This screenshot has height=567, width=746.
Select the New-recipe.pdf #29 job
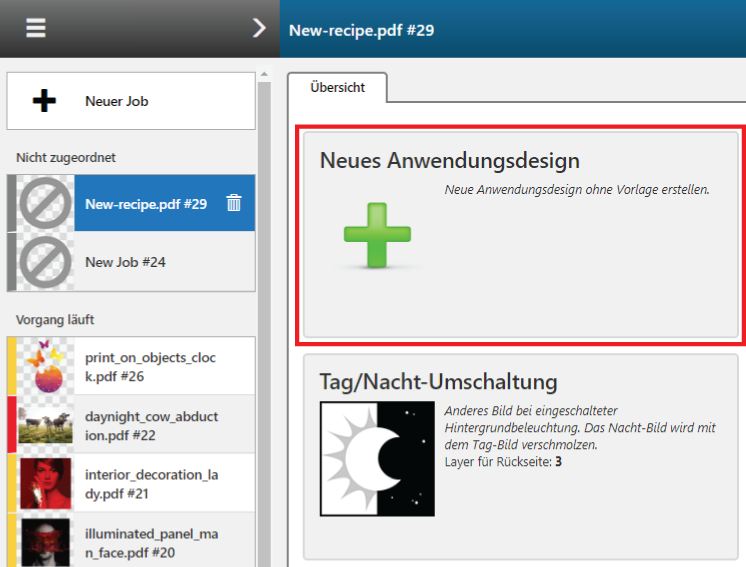pos(146,204)
